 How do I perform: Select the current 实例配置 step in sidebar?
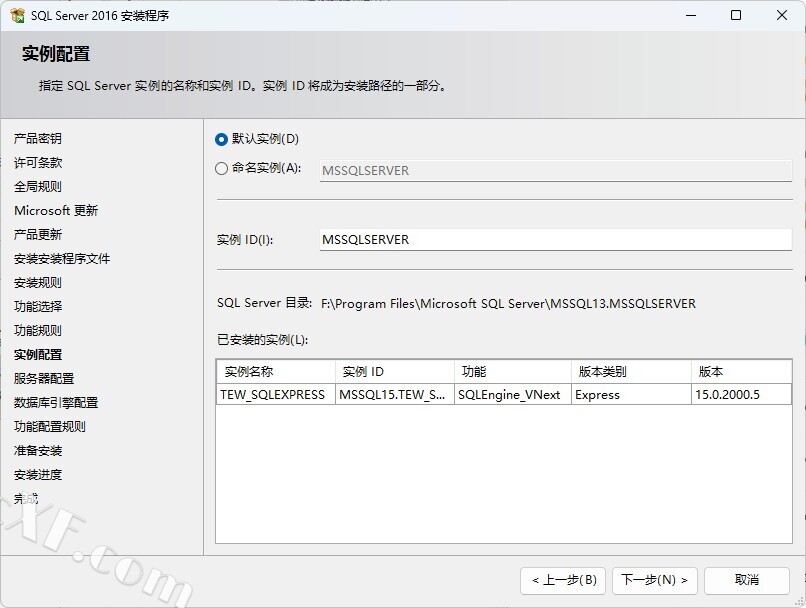pos(38,355)
